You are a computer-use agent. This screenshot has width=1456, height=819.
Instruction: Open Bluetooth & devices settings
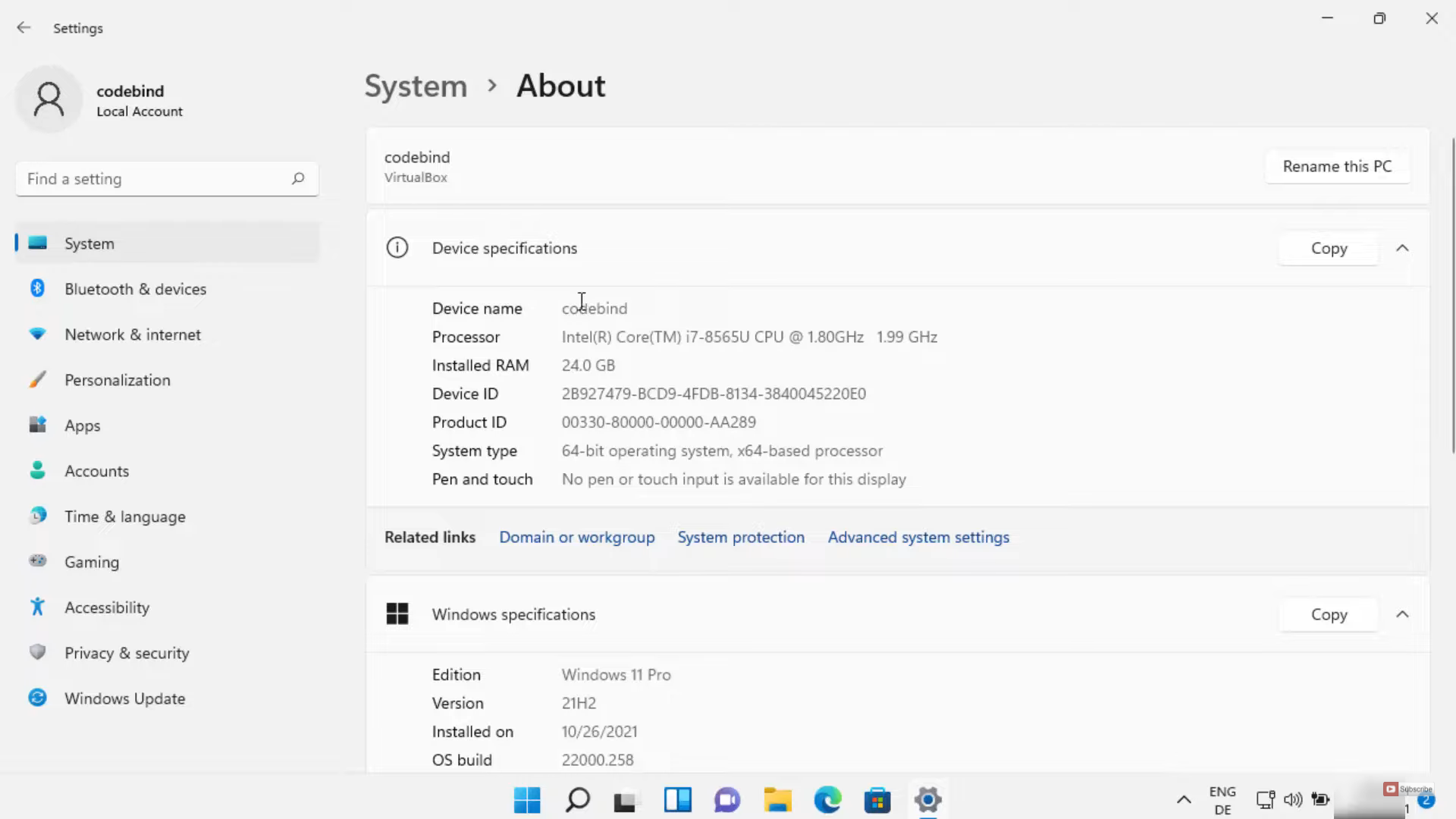[x=135, y=289]
